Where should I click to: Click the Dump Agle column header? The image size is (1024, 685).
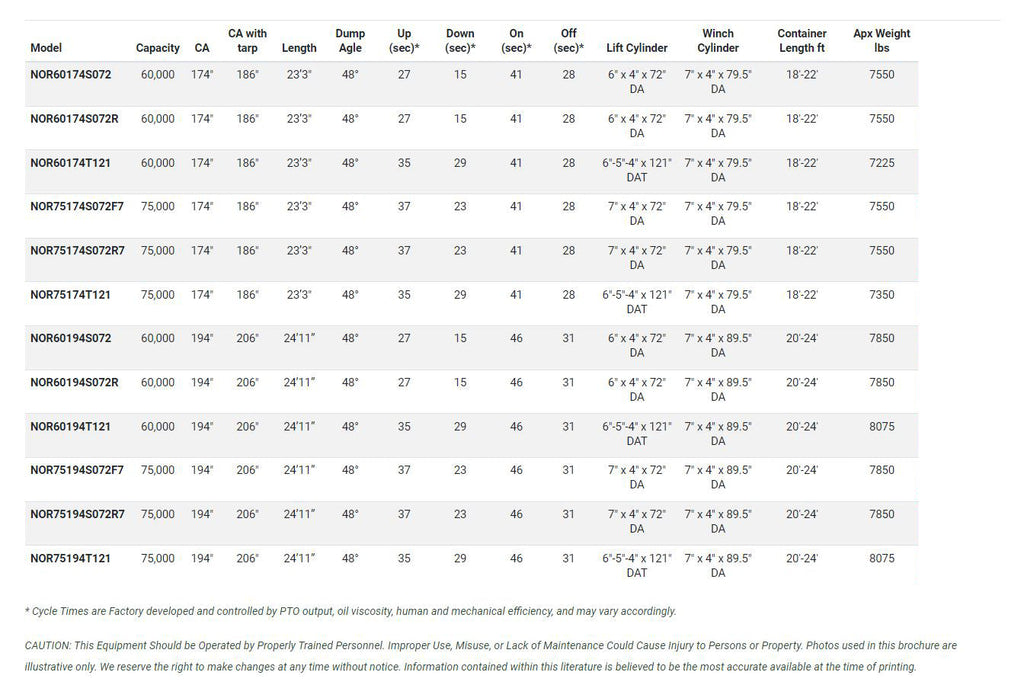tap(350, 40)
